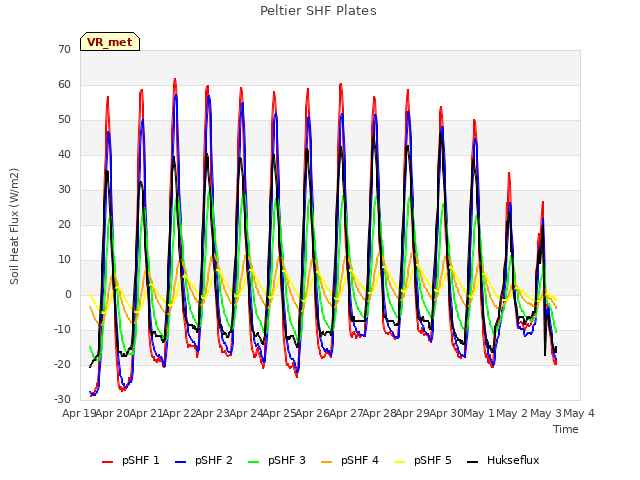Viewport: 640px width, 480px height.
Task: Click the Soil Heat Flux y-axis title
Action: click(14, 226)
